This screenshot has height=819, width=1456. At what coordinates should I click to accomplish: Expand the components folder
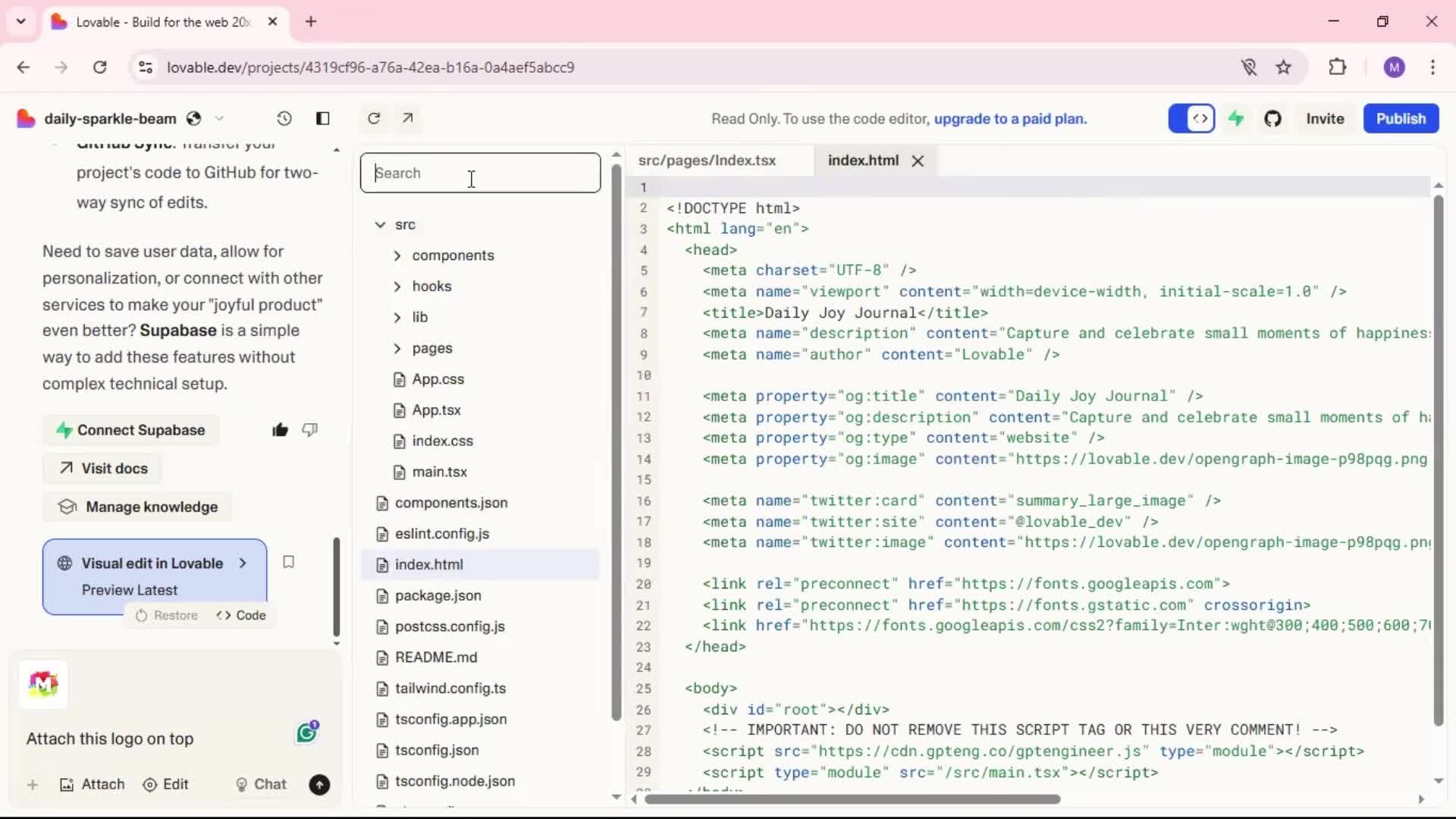[397, 256]
